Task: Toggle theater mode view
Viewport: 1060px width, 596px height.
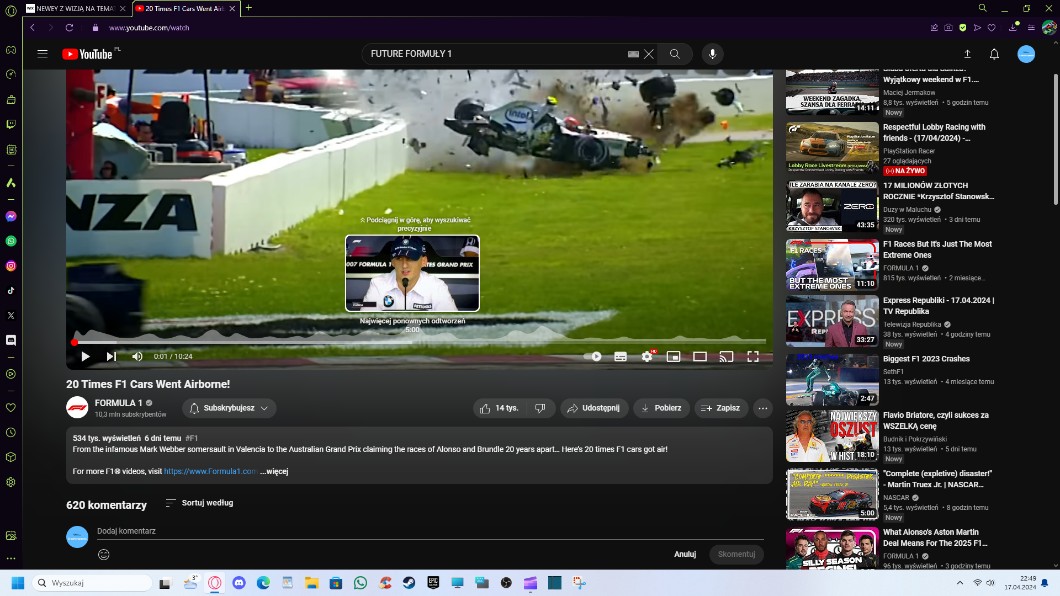Action: [700, 356]
